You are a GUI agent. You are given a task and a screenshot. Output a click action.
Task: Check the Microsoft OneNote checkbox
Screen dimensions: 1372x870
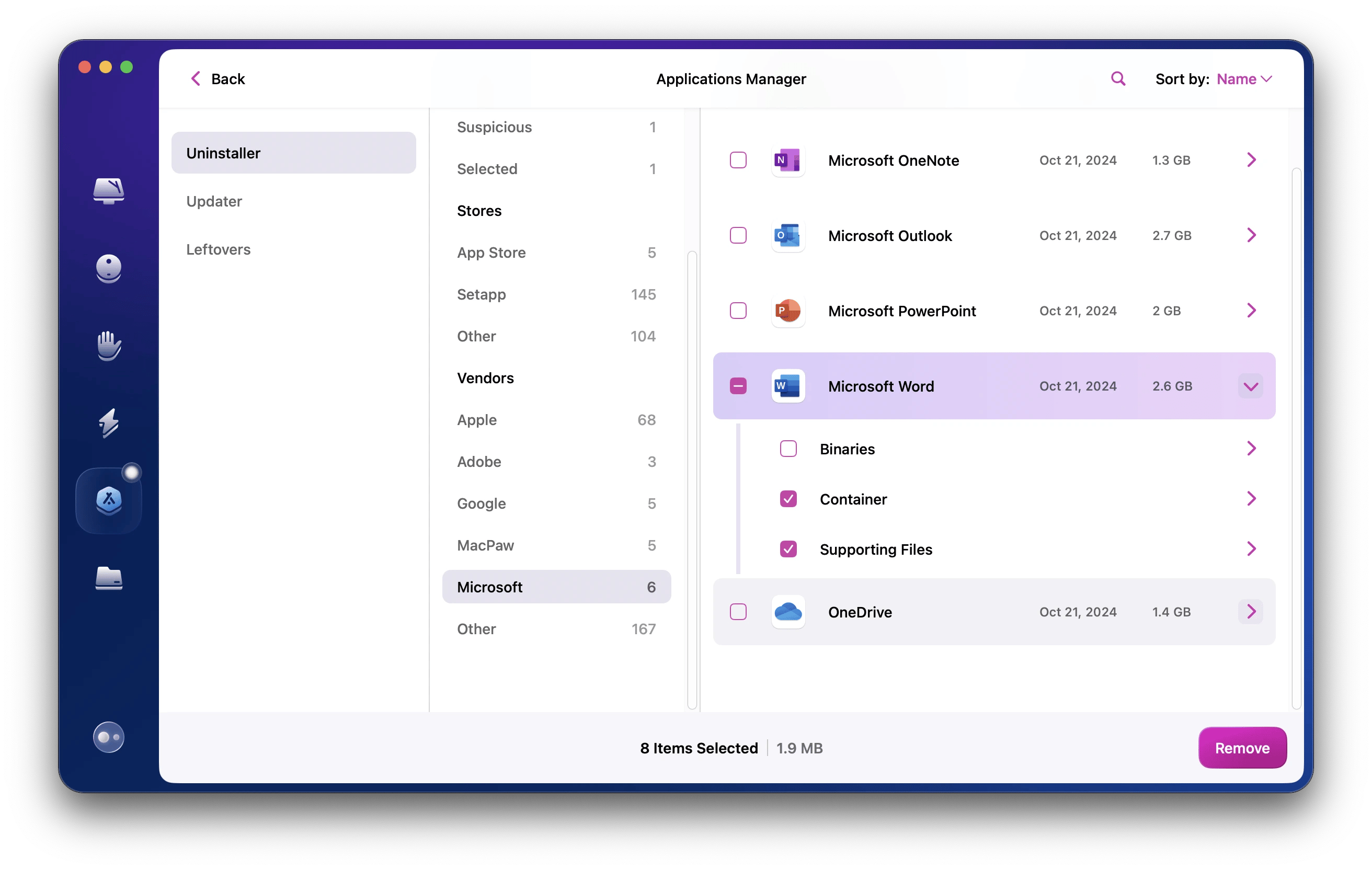(x=738, y=160)
